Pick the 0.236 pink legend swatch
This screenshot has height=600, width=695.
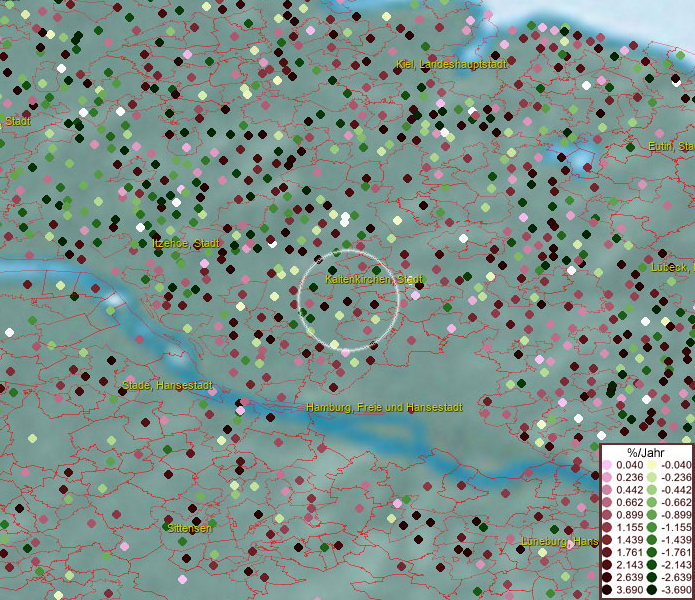[607, 477]
